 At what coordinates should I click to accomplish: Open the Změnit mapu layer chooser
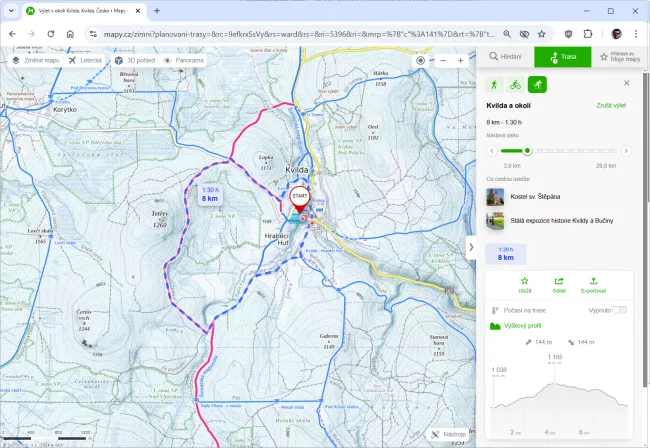click(x=38, y=60)
